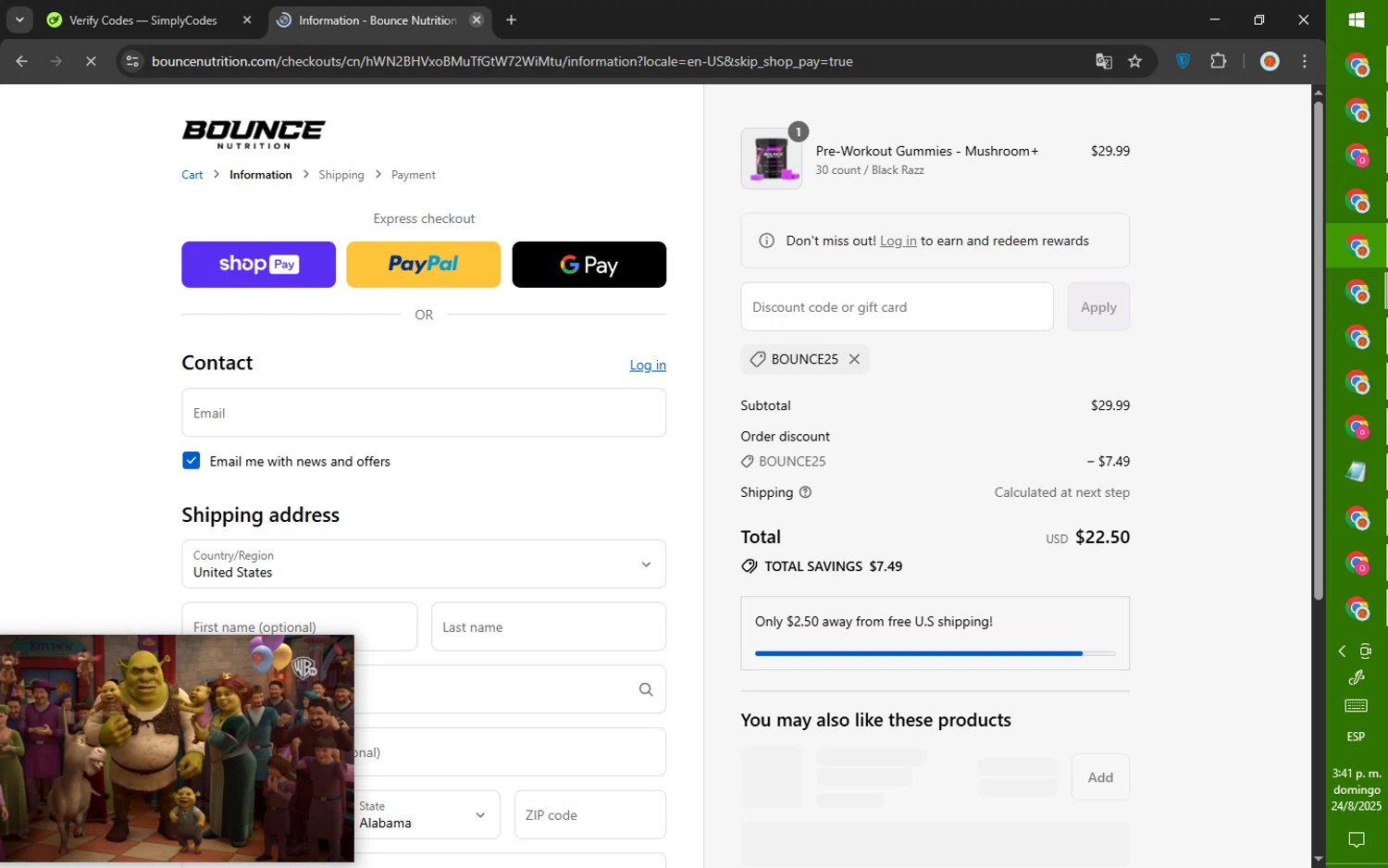
Task: View site information icon in address bar
Action: (132, 61)
